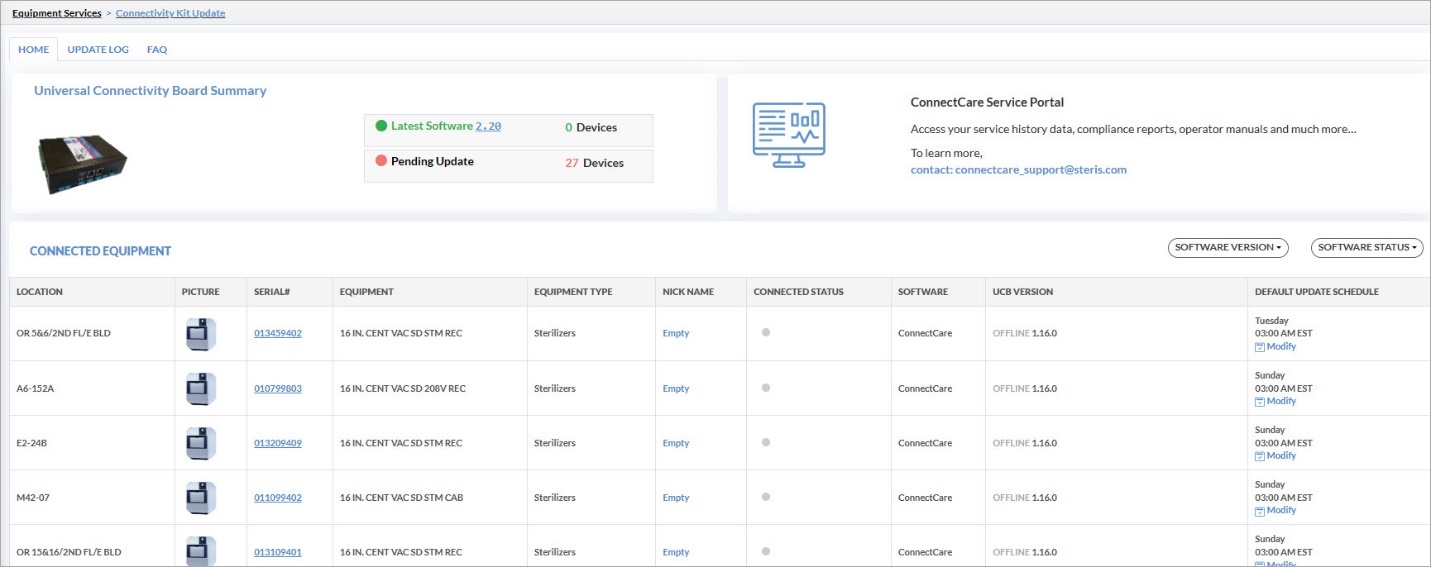Image resolution: width=1431 pixels, height=567 pixels.
Task: Click the 27 Devices pending count
Action: pyautogui.click(x=594, y=162)
